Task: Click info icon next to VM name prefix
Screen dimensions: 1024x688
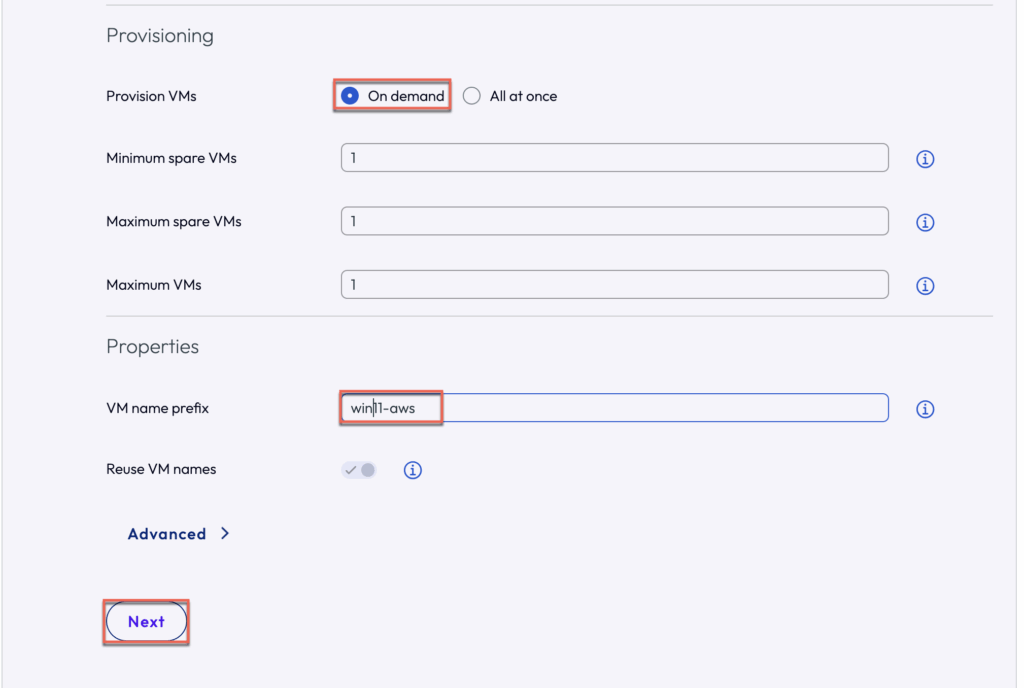Action: (925, 409)
